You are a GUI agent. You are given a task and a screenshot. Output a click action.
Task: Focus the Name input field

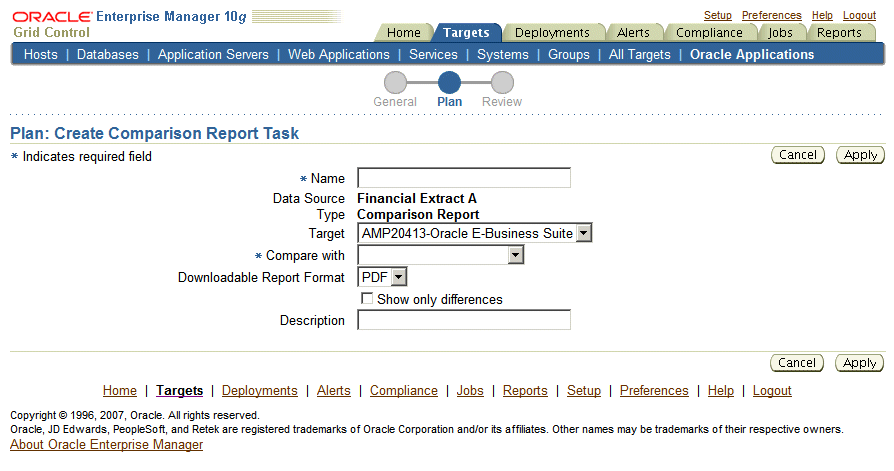(464, 178)
